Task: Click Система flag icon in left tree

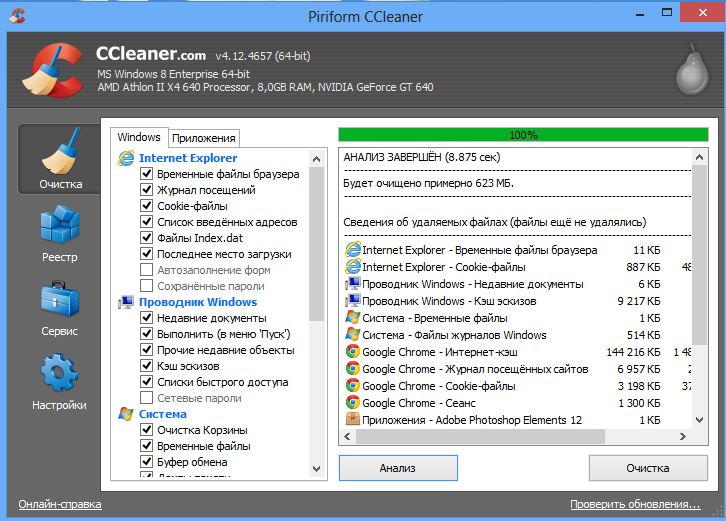Action: pyautogui.click(x=125, y=414)
